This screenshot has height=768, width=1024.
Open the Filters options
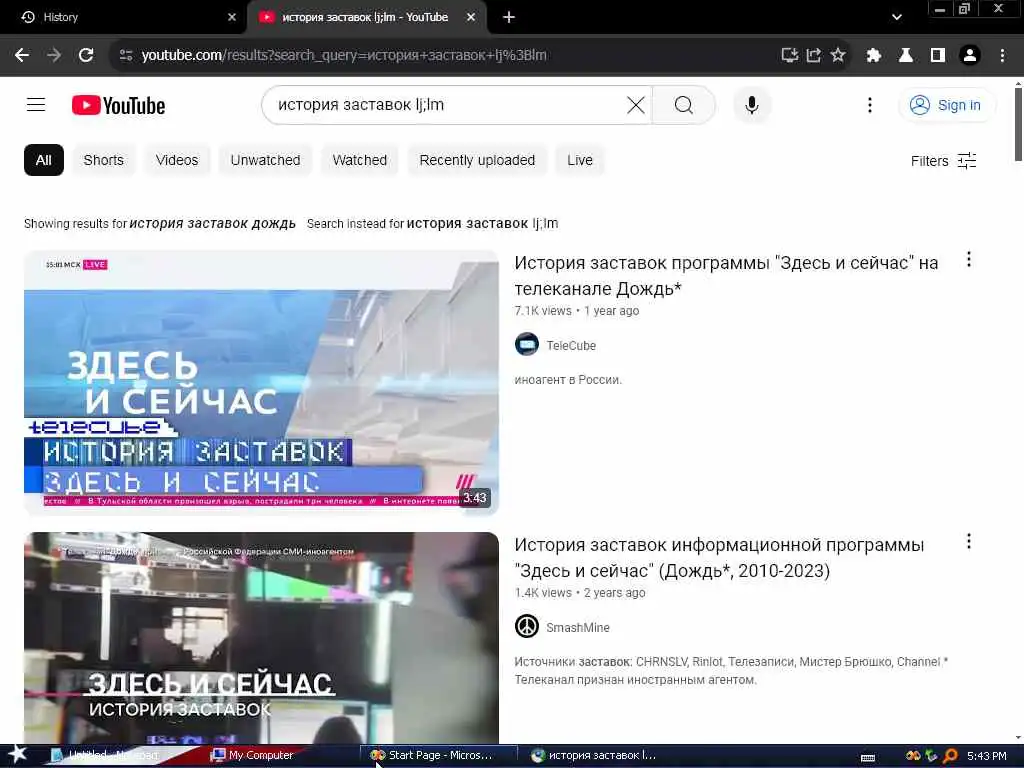pos(944,161)
